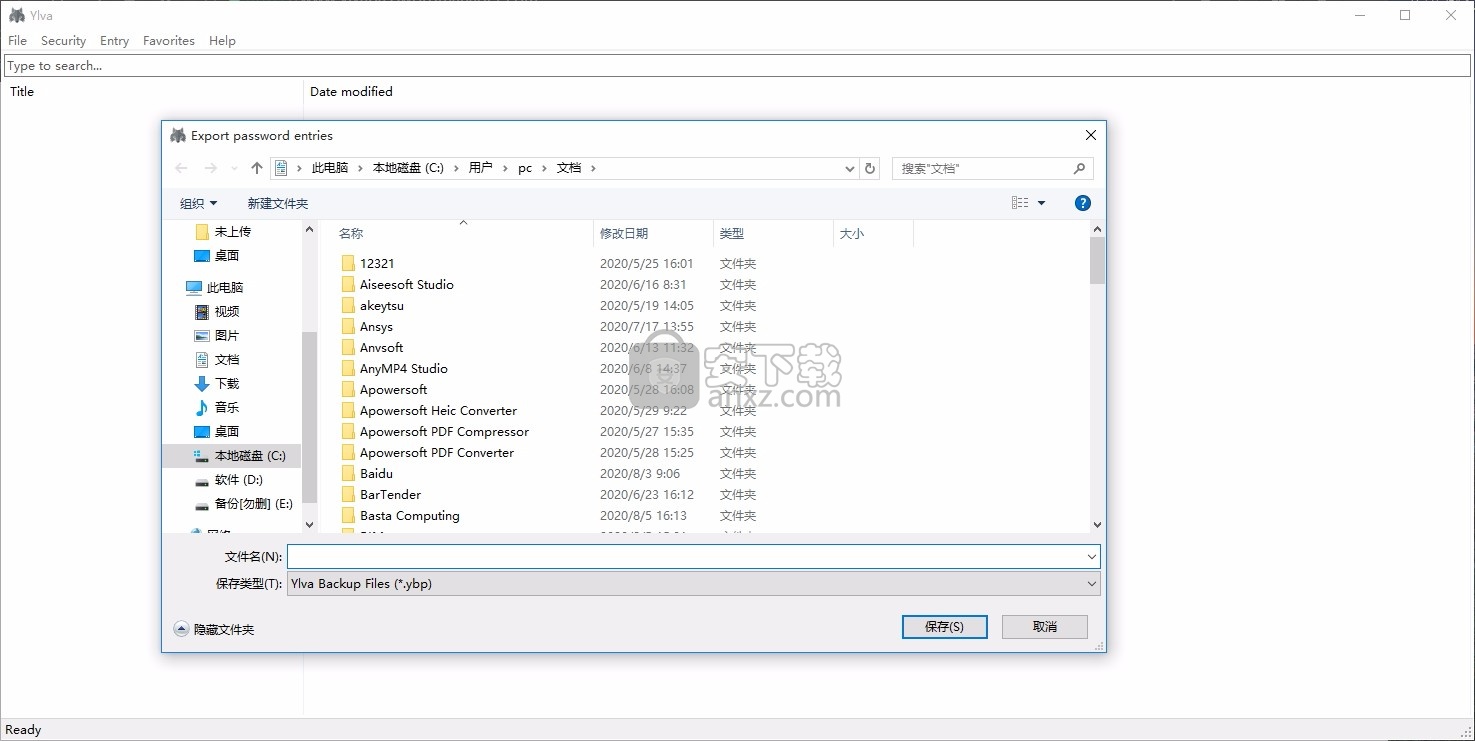
Task: Close the Export password entries dialog
Action: coord(1090,135)
